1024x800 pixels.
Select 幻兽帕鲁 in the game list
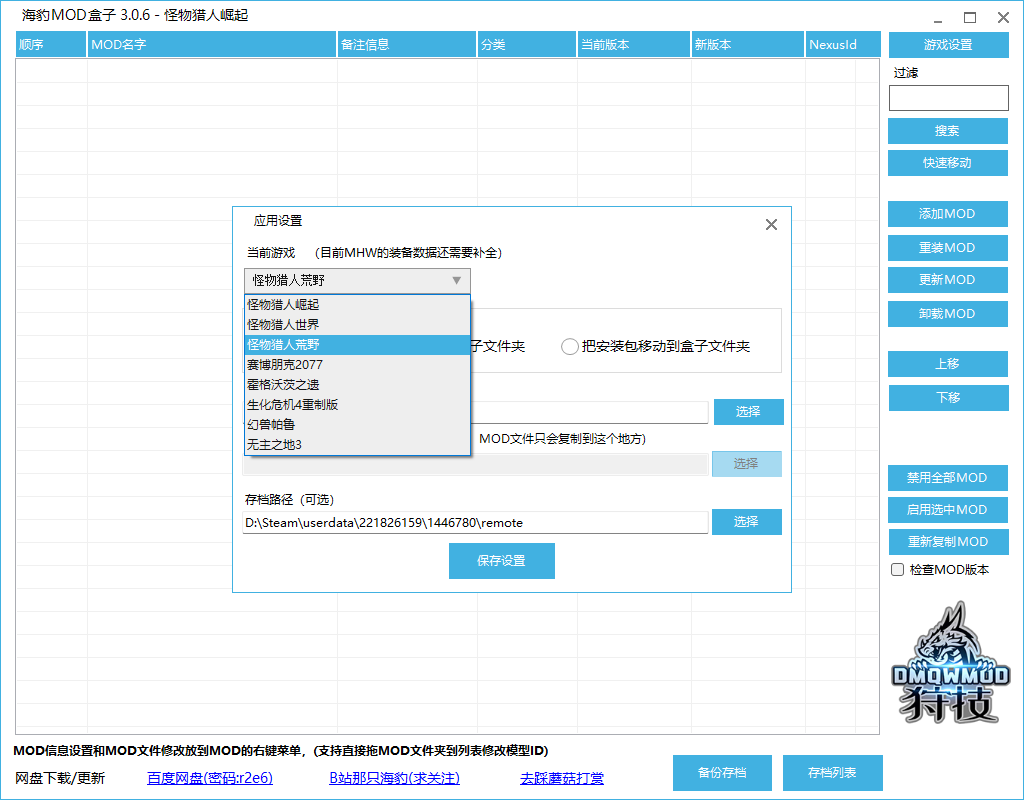point(357,424)
